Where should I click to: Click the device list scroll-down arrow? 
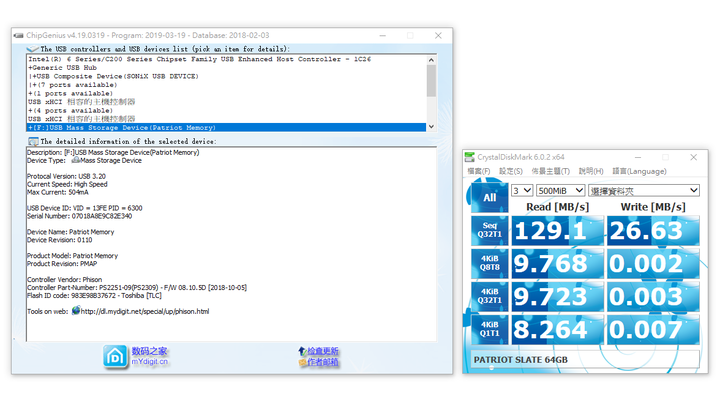tap(431, 126)
